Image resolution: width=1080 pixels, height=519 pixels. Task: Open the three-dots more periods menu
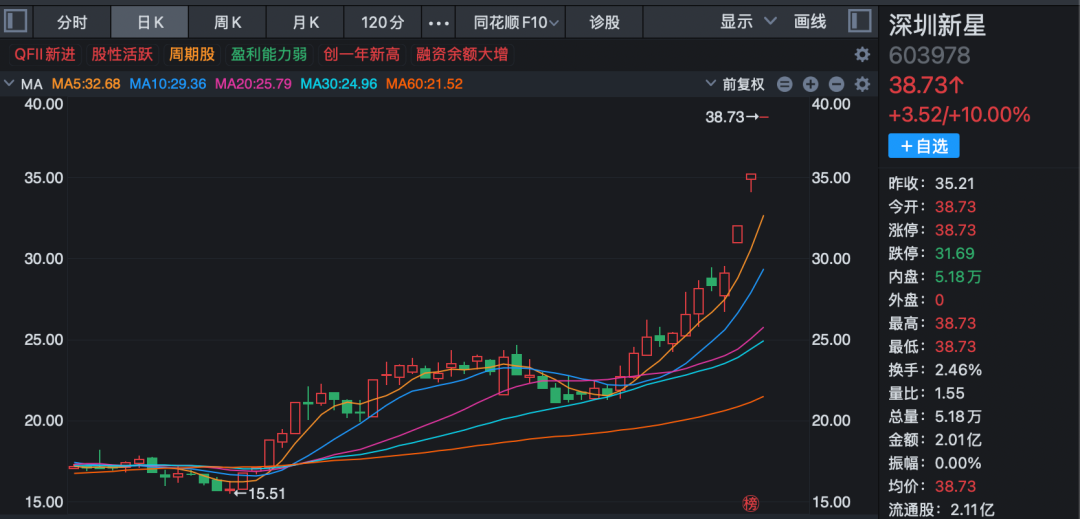click(438, 21)
